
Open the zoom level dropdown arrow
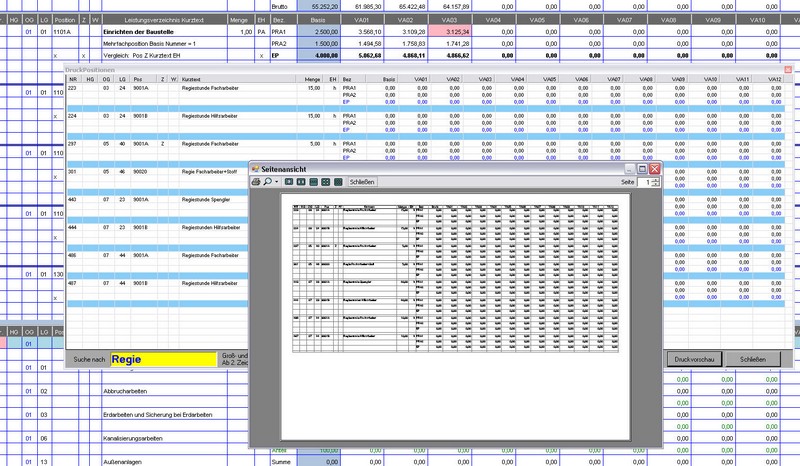point(276,183)
